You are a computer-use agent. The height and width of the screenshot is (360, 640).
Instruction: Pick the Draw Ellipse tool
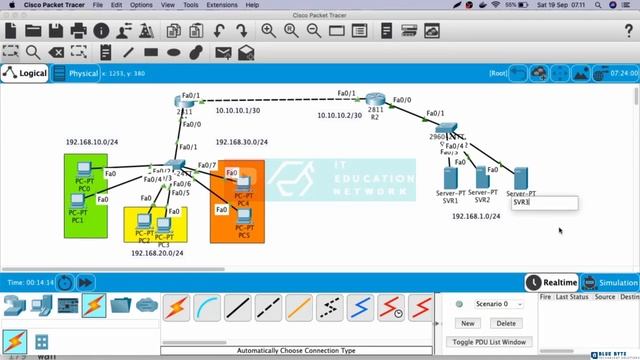tap(174, 53)
